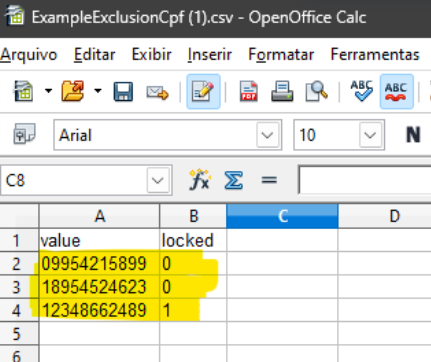431x362 pixels.
Task: Expand the Arial font name dropdown
Action: click(x=267, y=135)
